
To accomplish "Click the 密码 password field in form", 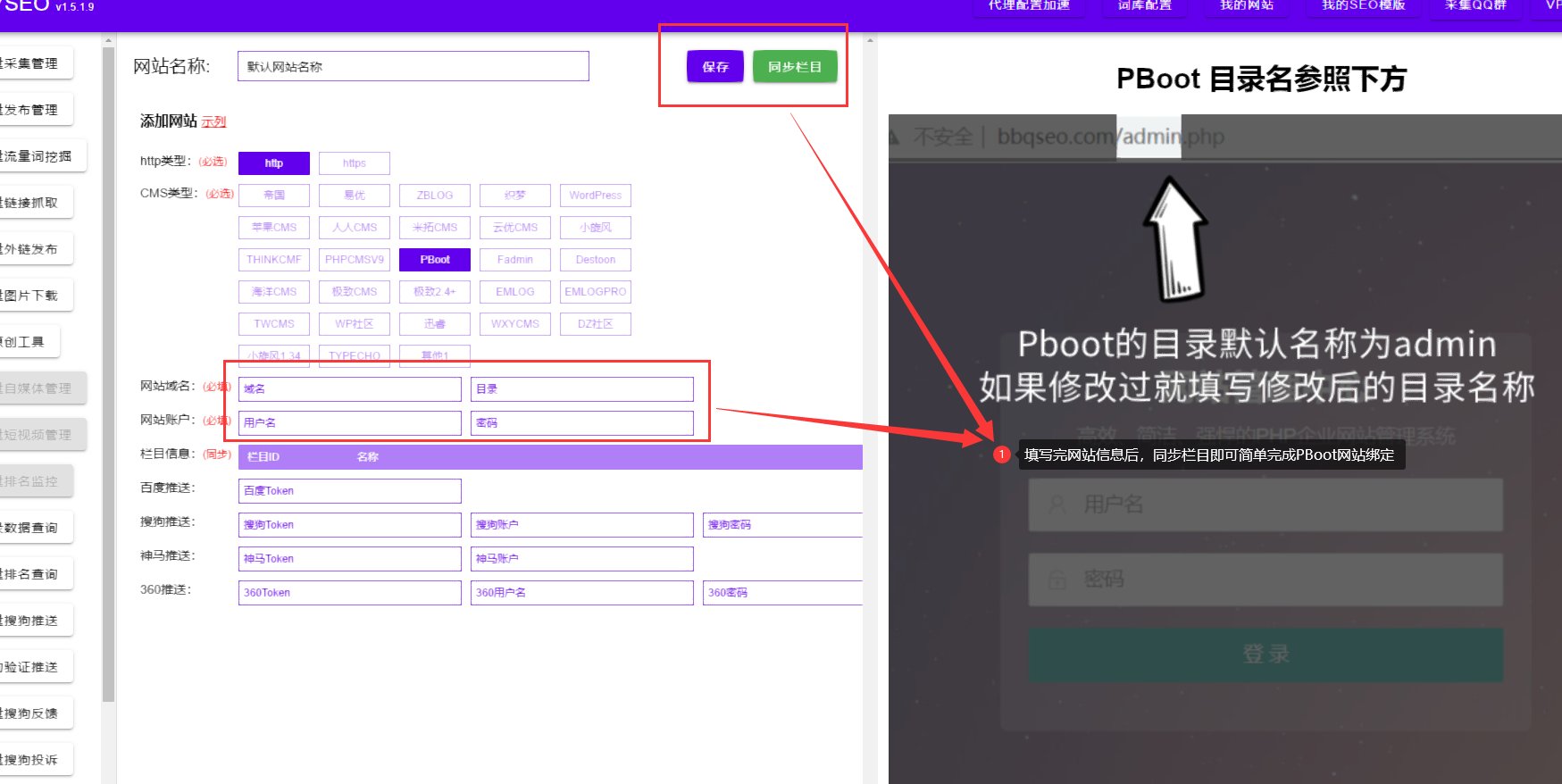I will [582, 423].
